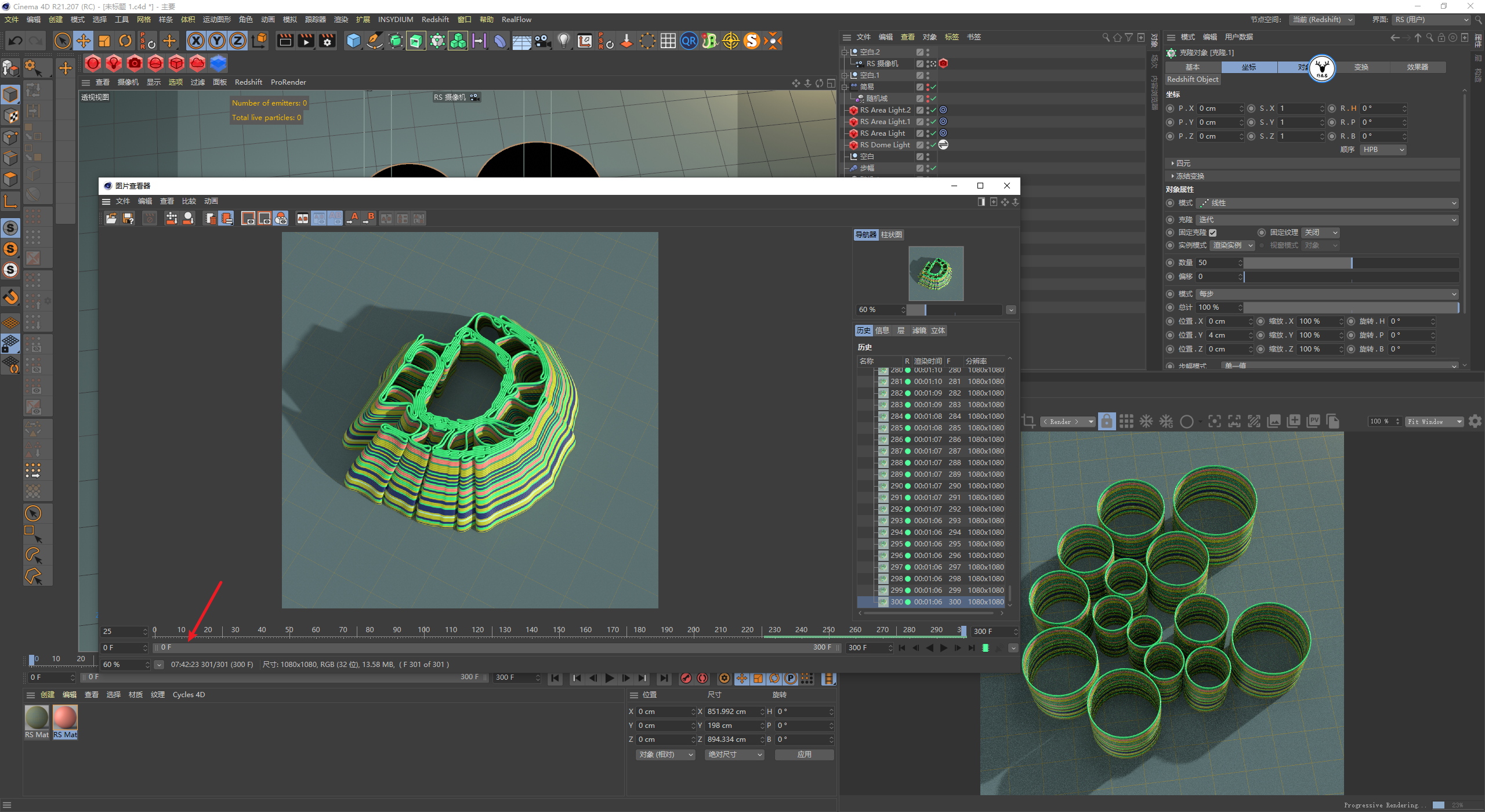The width and height of the screenshot is (1485, 812).
Task: Click the 数量 slider bar
Action: 1351,263
